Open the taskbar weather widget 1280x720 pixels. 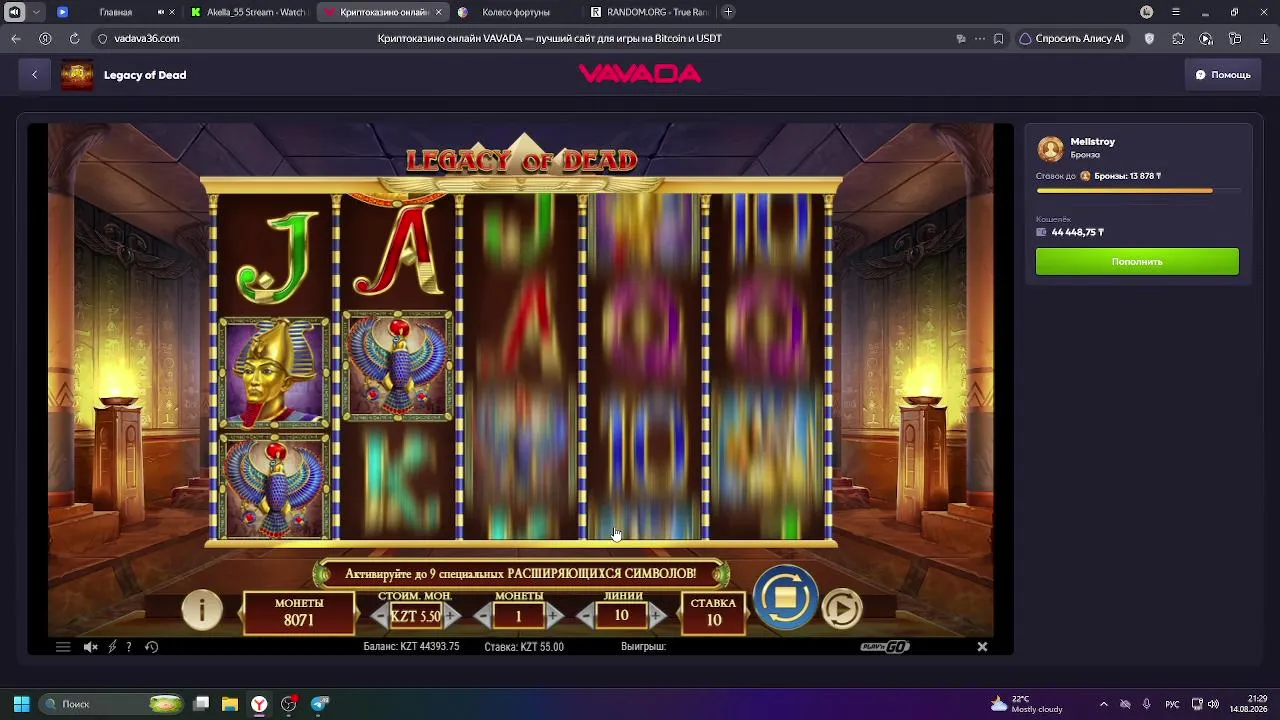[x=1027, y=704]
